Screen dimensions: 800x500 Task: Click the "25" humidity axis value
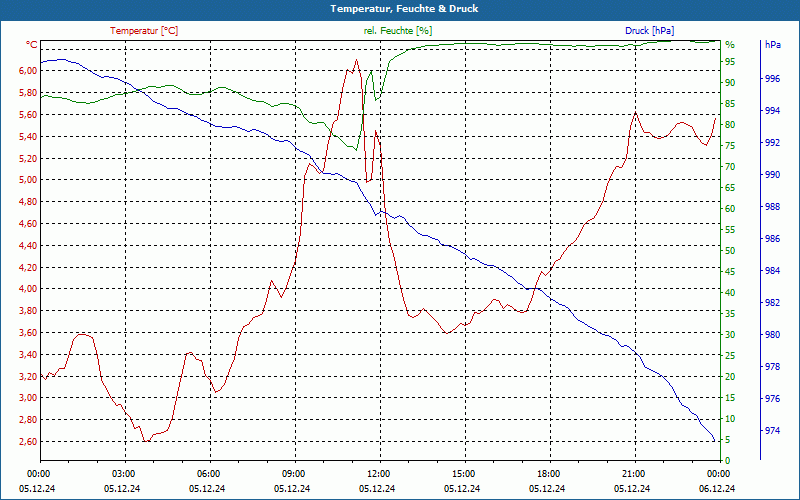[730, 356]
